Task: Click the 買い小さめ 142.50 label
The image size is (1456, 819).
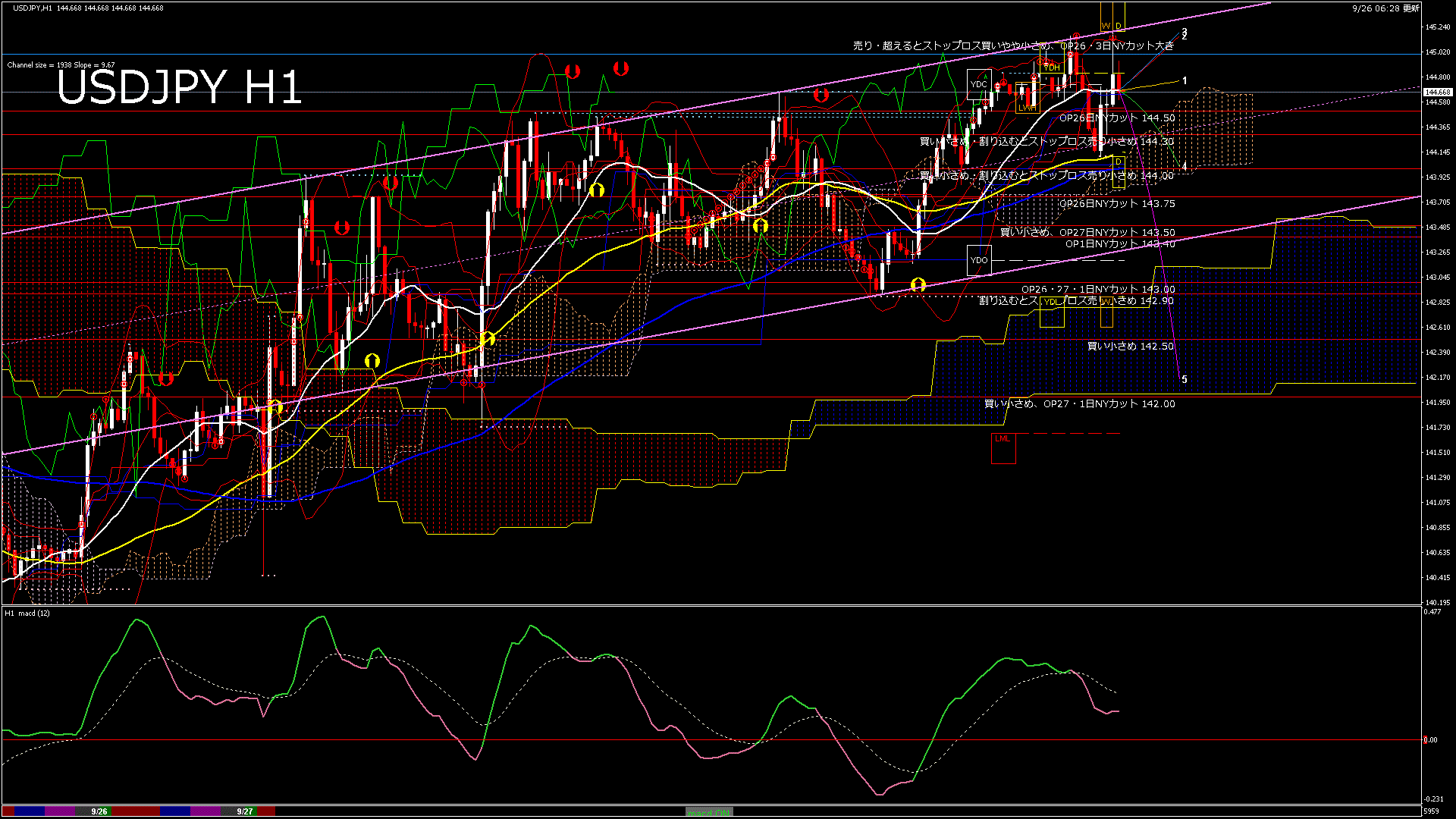Action: coord(1131,347)
